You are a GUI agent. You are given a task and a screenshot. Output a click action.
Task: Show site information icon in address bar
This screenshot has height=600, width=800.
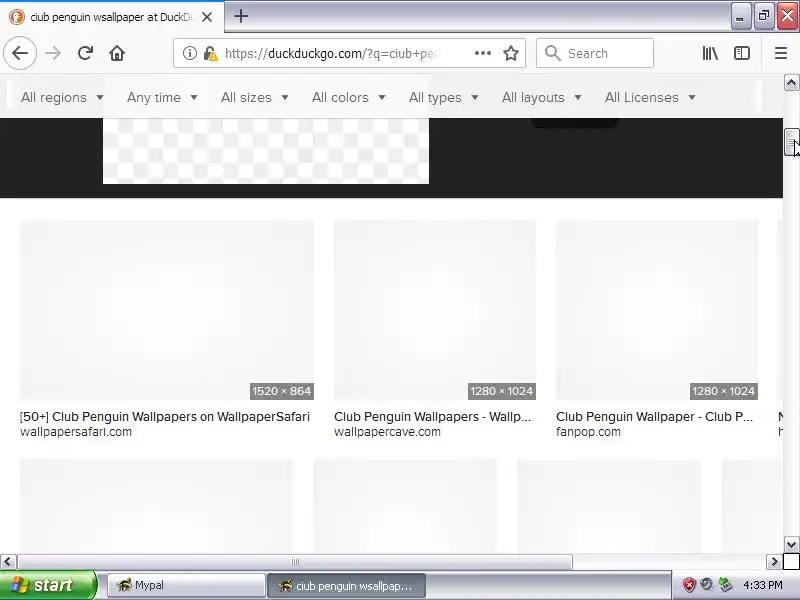point(189,53)
